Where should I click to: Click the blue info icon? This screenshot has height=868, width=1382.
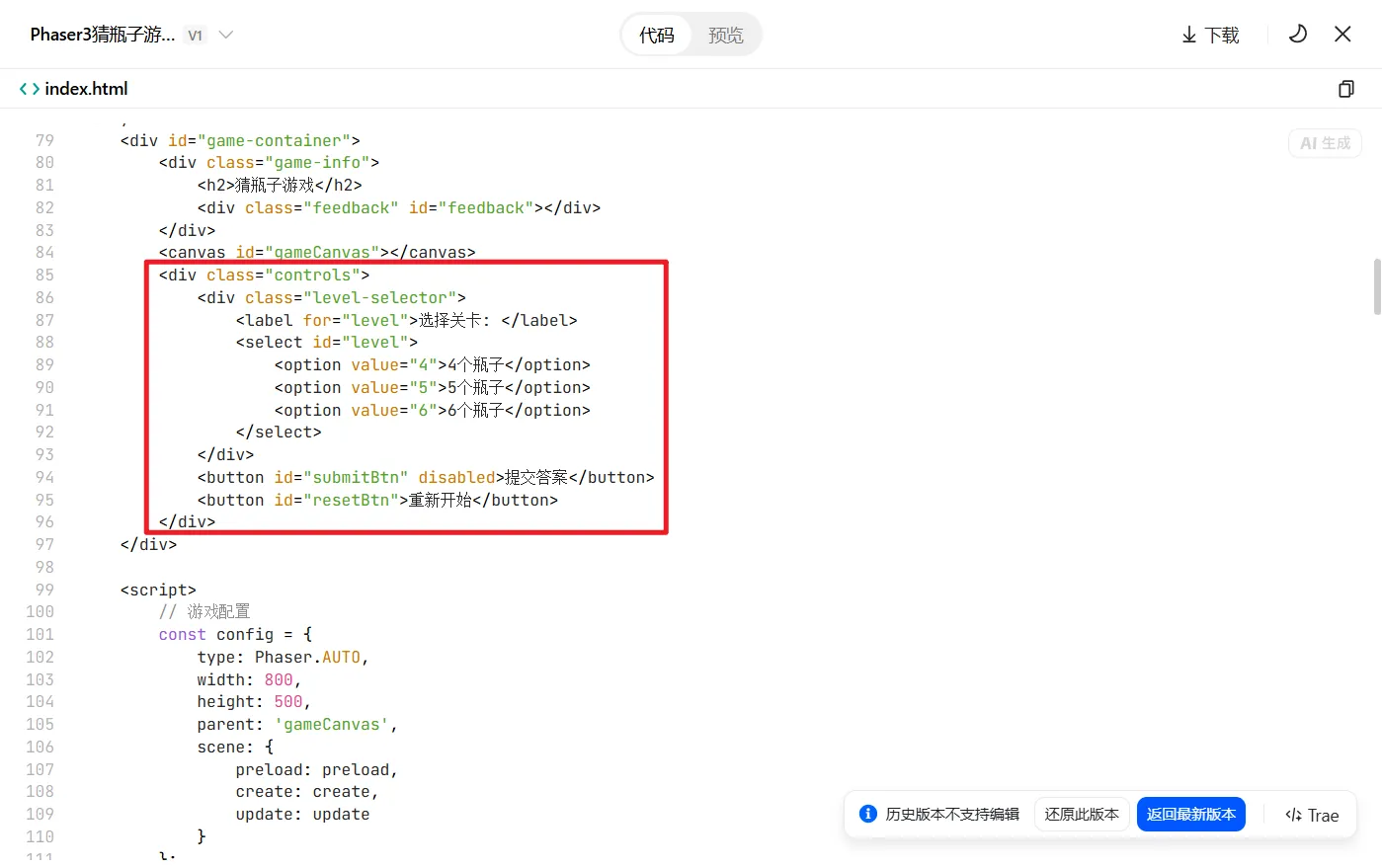tap(868, 814)
